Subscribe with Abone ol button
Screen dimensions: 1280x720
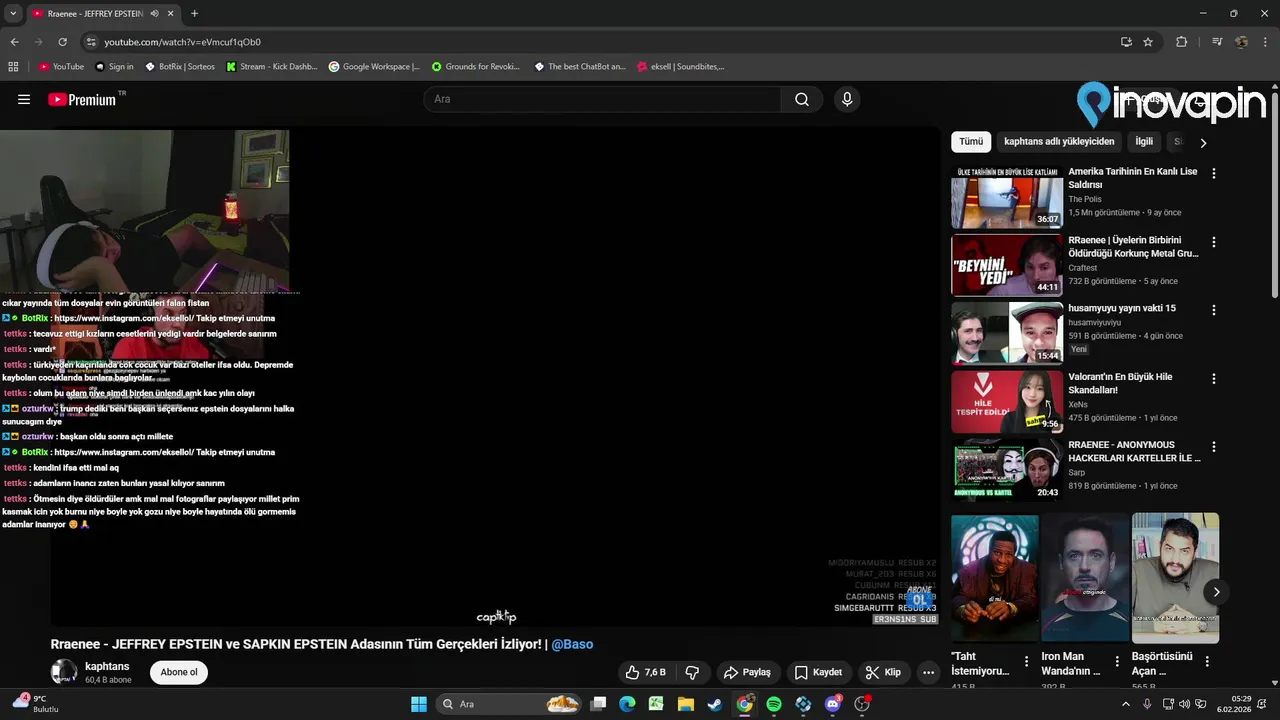[x=179, y=672]
